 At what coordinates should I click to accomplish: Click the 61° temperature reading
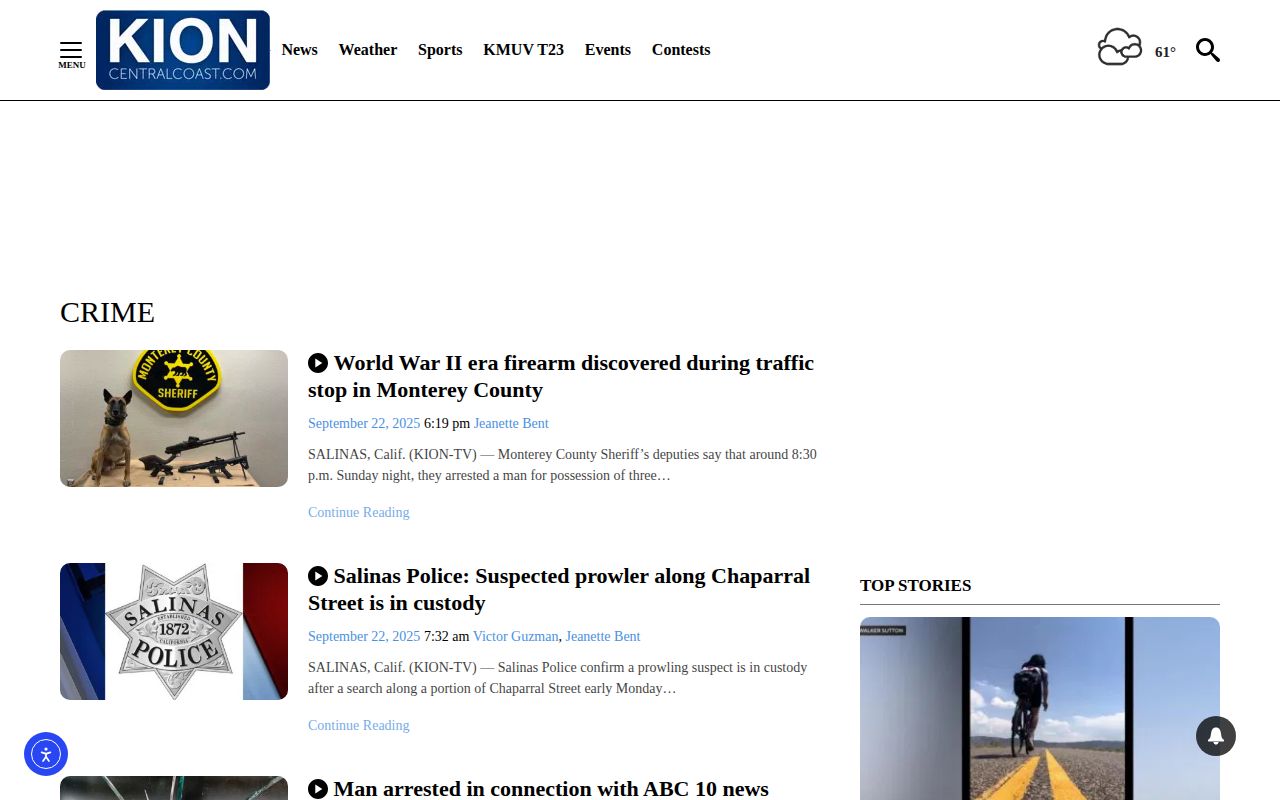coord(1165,52)
